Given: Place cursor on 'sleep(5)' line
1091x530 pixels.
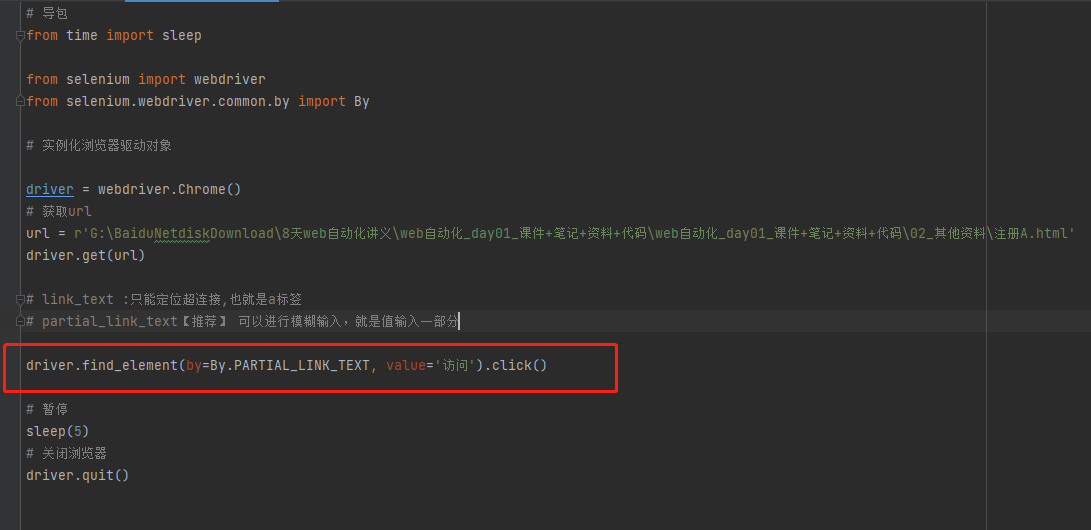Looking at the screenshot, I should (x=57, y=431).
